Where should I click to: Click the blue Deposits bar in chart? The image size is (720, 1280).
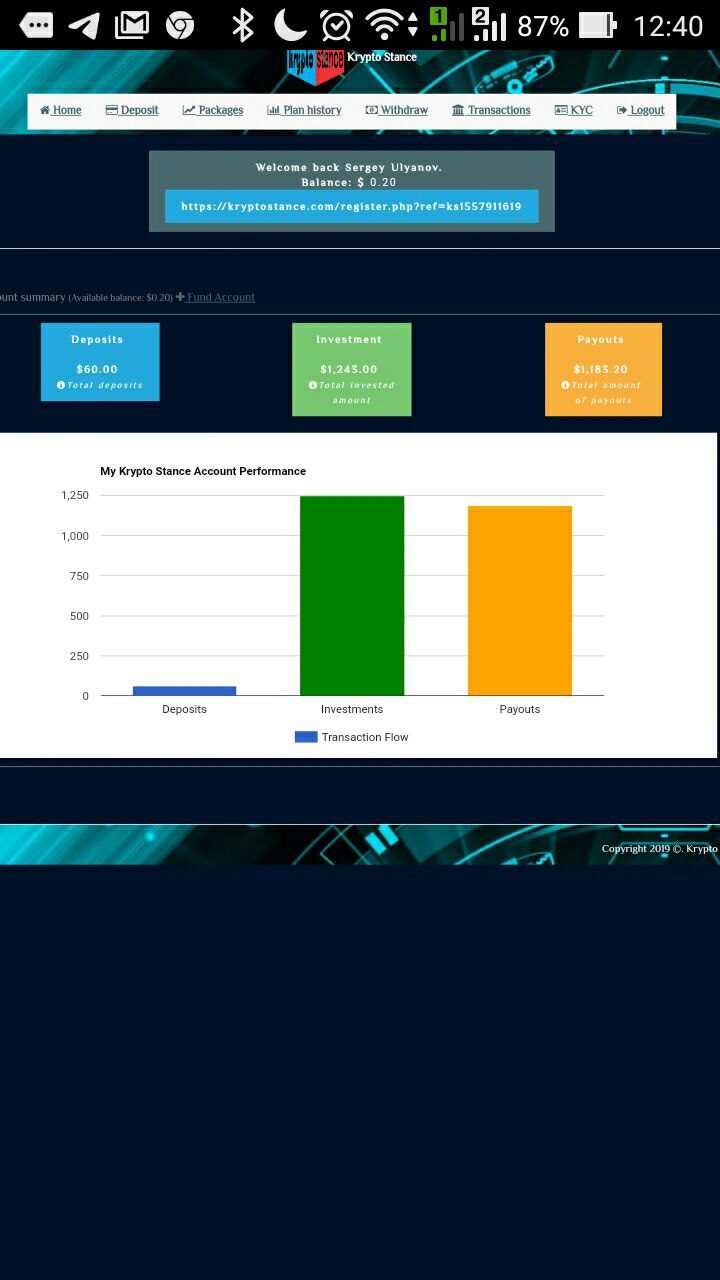pos(184,691)
